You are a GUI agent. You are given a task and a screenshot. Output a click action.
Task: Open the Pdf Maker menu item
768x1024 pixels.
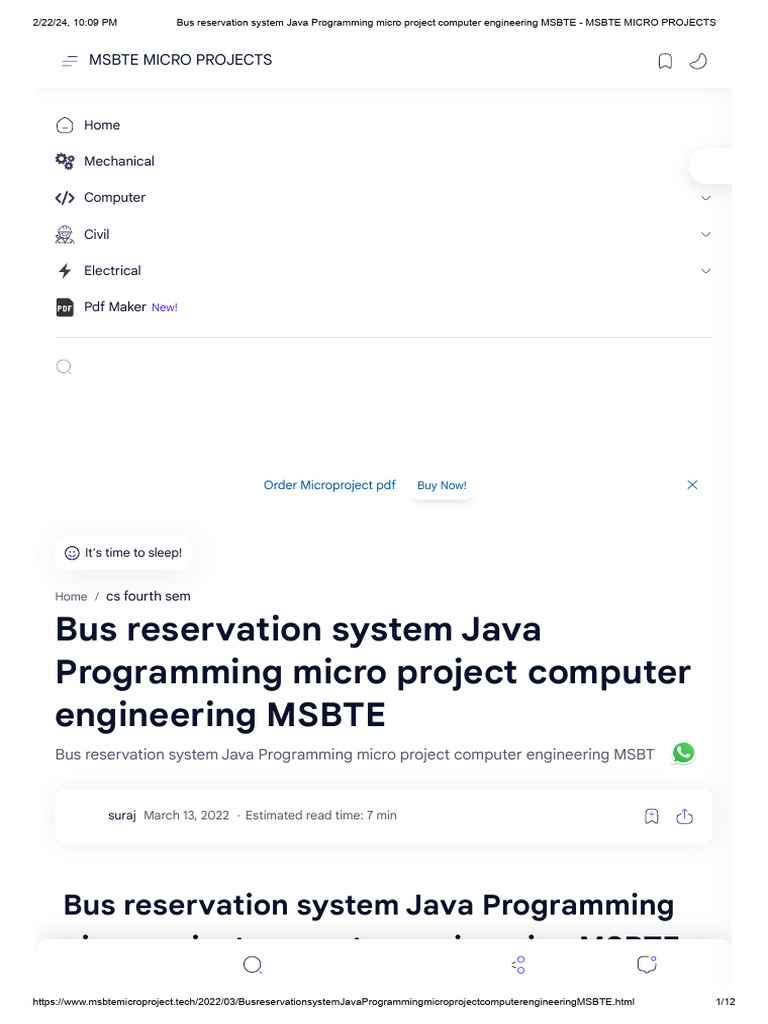pos(114,307)
